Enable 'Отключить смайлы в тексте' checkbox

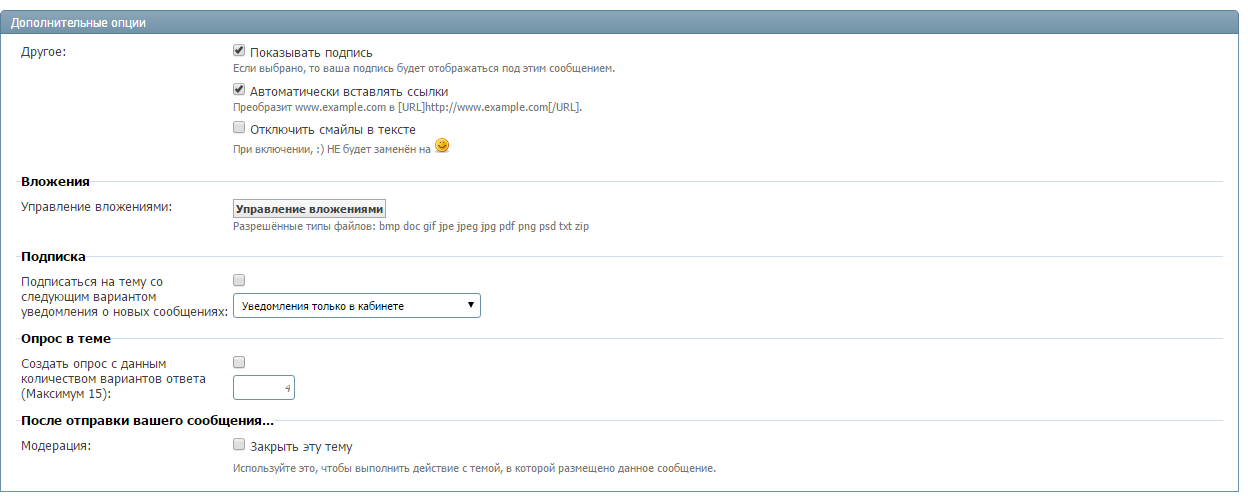point(239,128)
